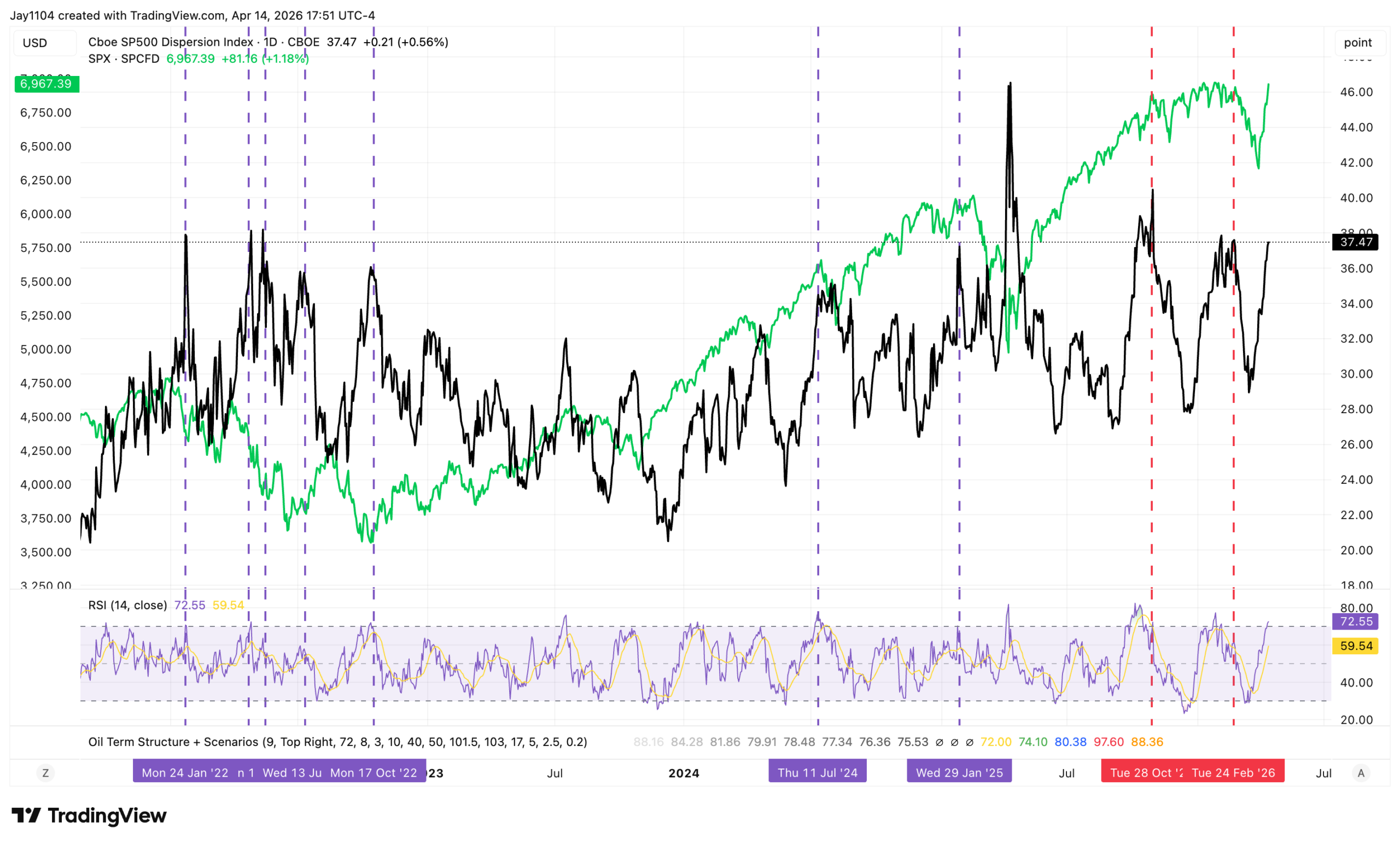Click the red Tue 24 Feb '26 marker
Image resolution: width=1400 pixels, height=845 pixels.
click(1233, 773)
